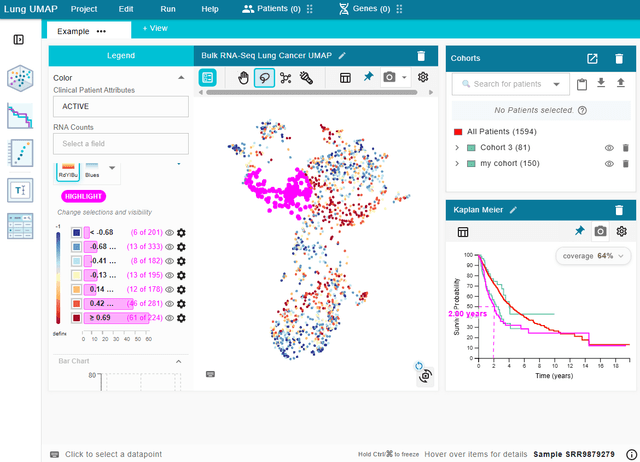
Task: Open the Cohorts panel in a new window
Action: [592, 58]
